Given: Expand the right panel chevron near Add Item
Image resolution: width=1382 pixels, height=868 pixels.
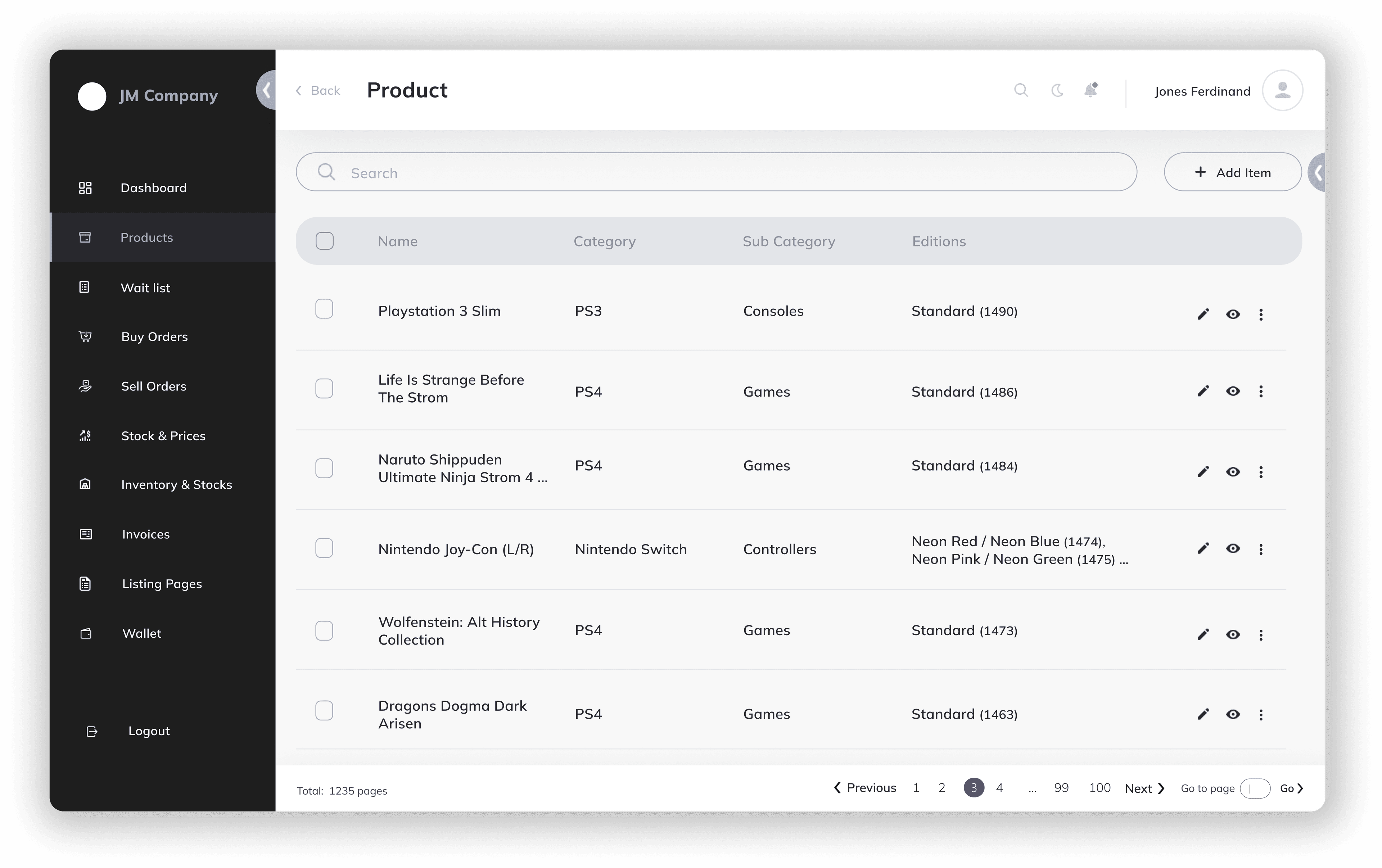Looking at the screenshot, I should [1318, 172].
